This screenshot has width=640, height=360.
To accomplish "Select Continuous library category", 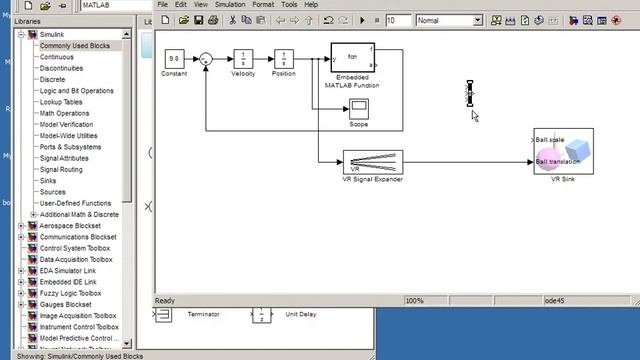I will tap(57, 57).
